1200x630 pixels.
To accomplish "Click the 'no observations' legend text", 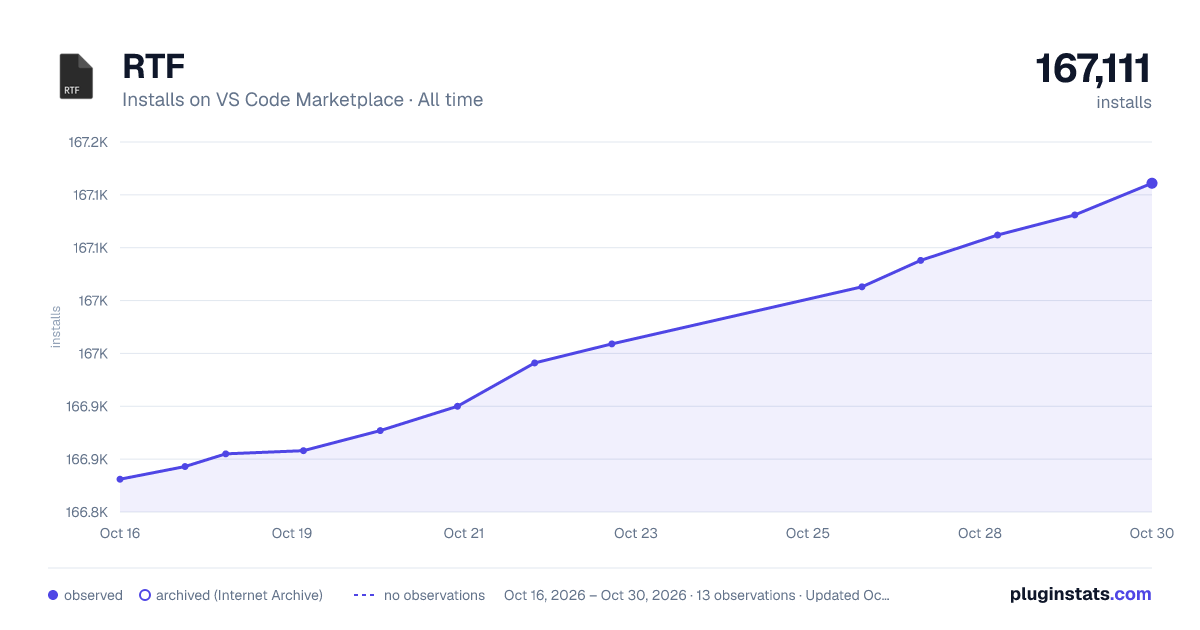I will pos(434,595).
